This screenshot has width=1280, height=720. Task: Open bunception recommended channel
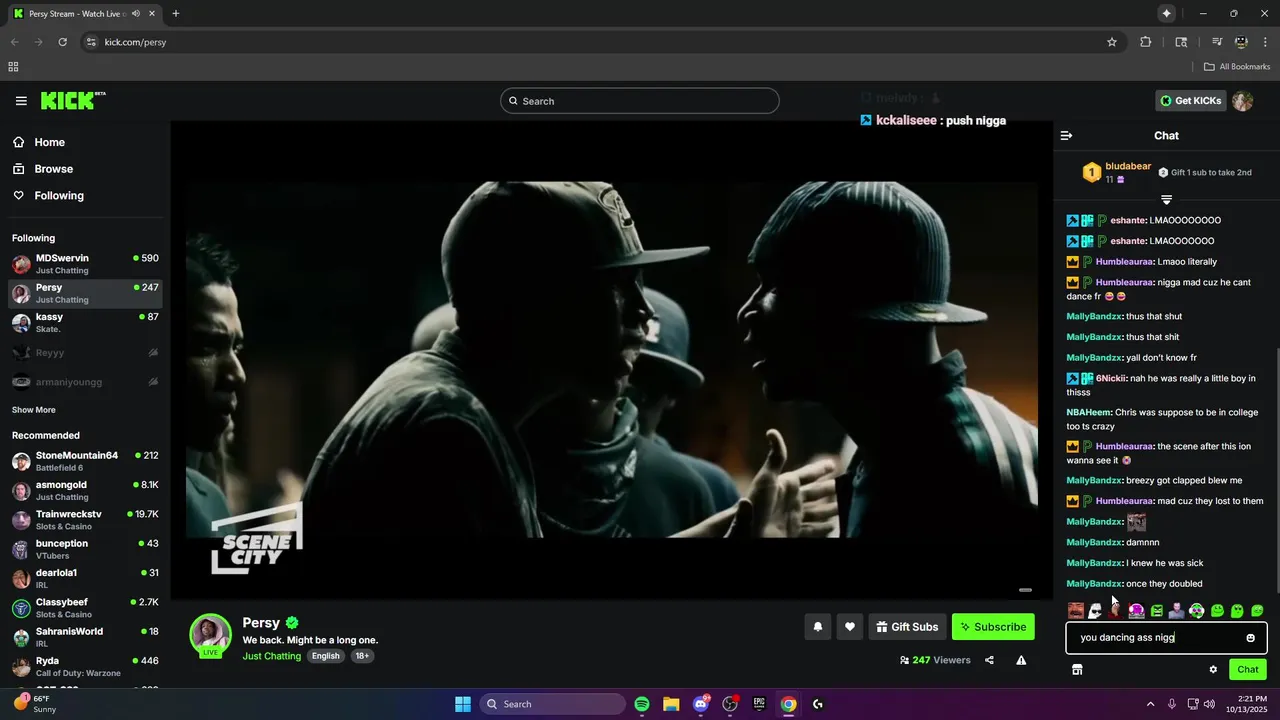tap(85, 549)
